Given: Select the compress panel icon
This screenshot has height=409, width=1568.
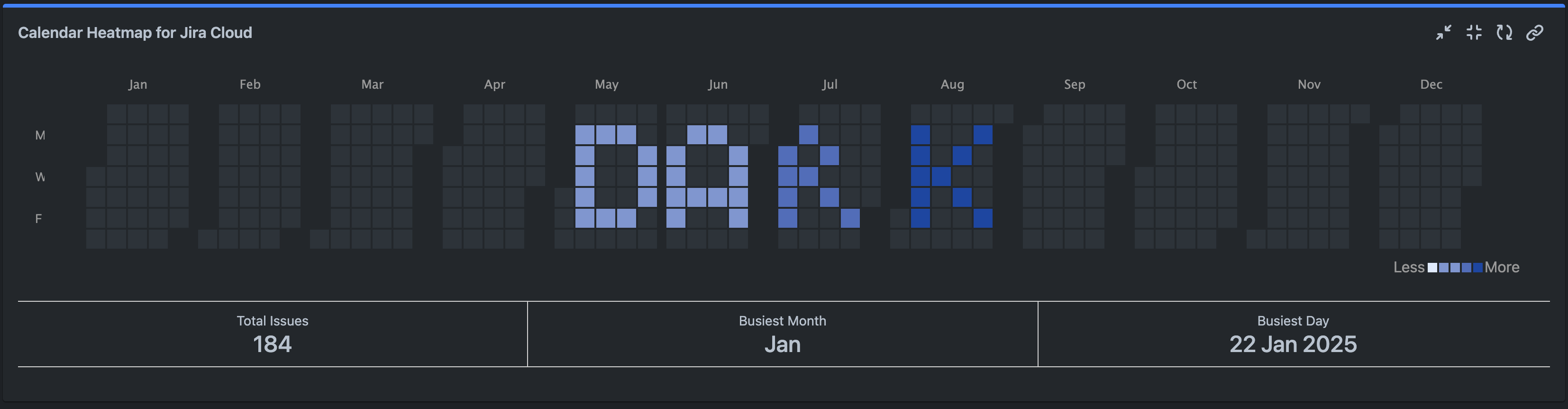Looking at the screenshot, I should click(1474, 32).
